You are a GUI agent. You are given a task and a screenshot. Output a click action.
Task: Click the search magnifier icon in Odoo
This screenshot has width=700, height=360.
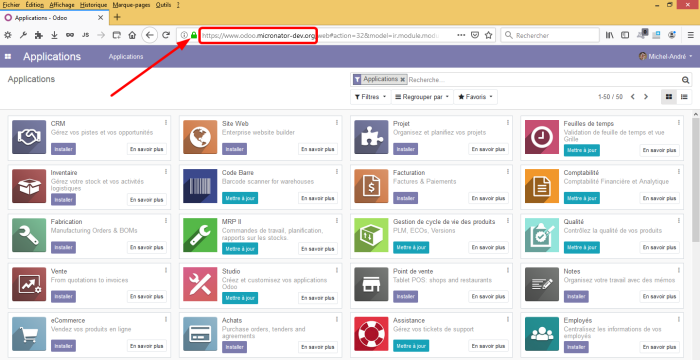685,80
